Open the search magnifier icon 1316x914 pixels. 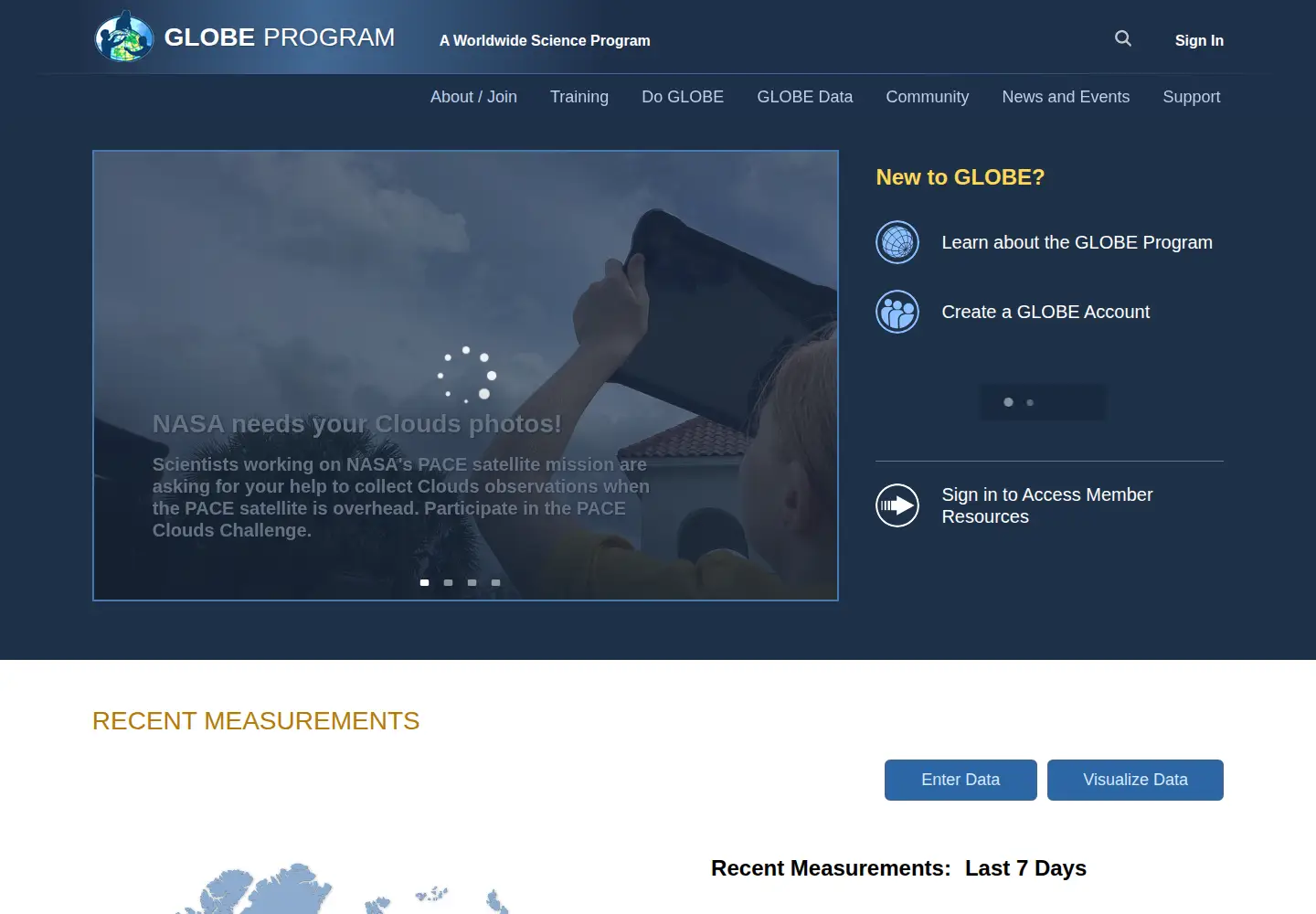click(x=1123, y=38)
